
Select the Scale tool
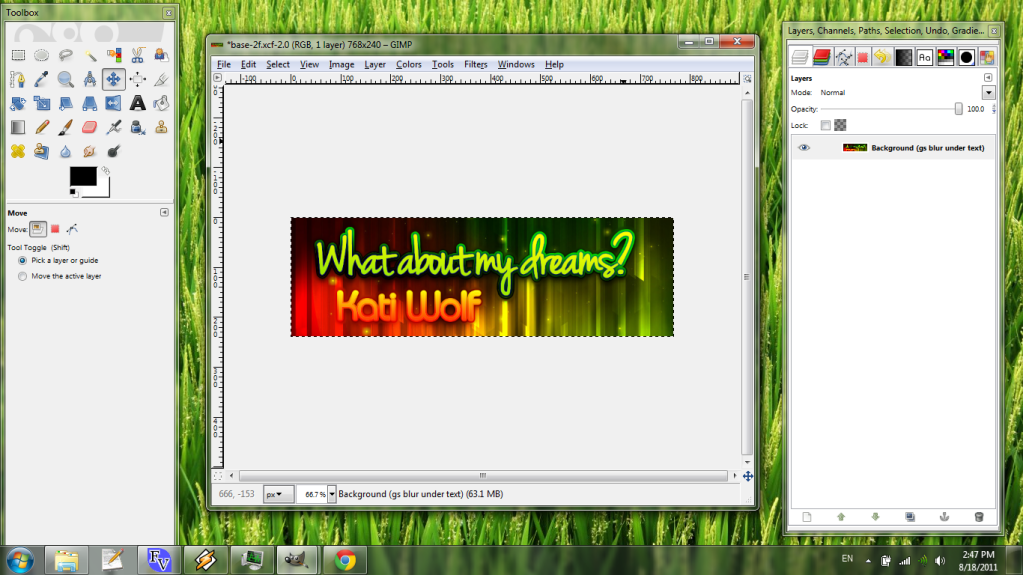41,103
